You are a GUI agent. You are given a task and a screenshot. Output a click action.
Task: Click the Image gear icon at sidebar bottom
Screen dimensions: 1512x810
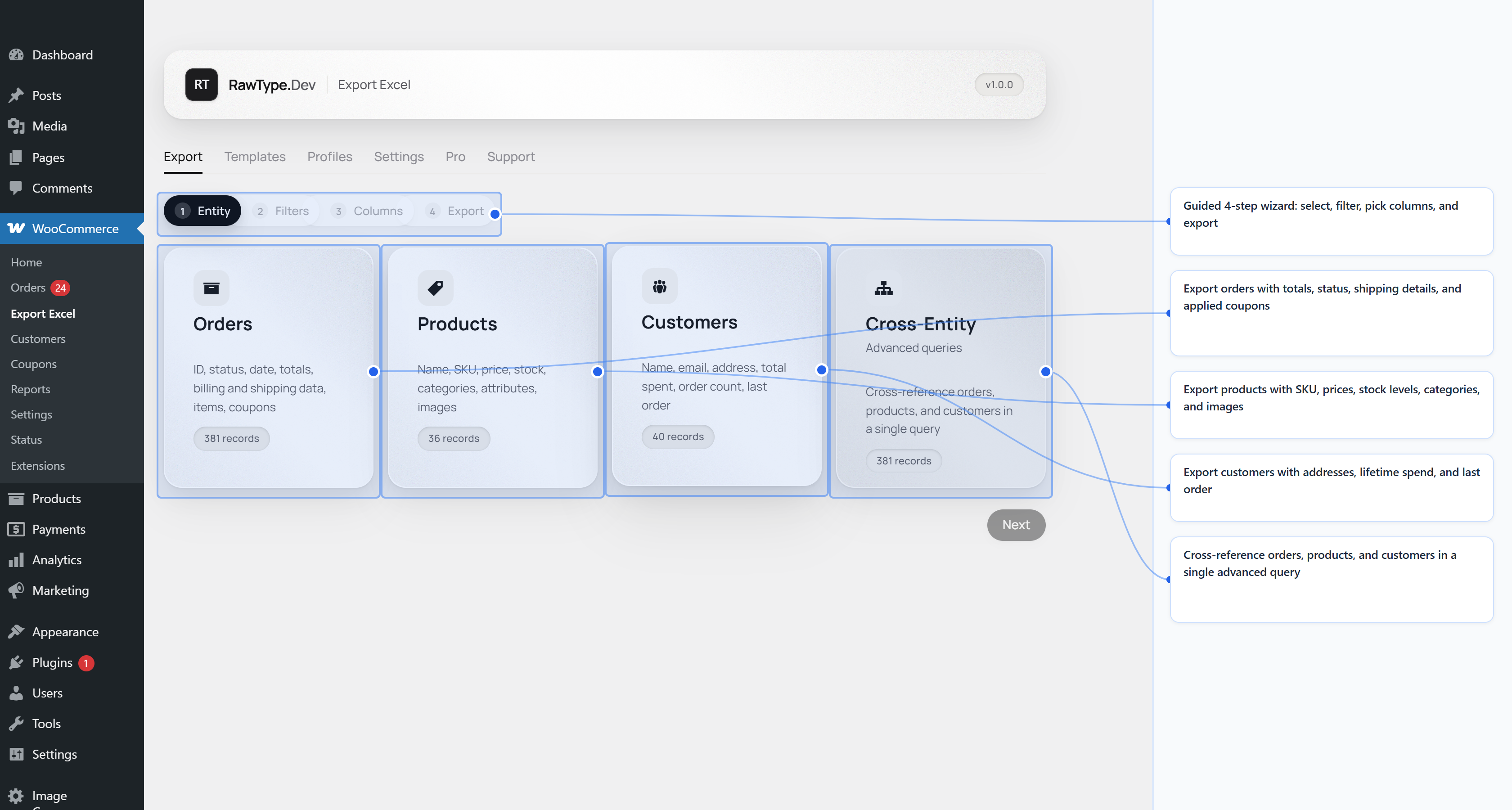(17, 795)
